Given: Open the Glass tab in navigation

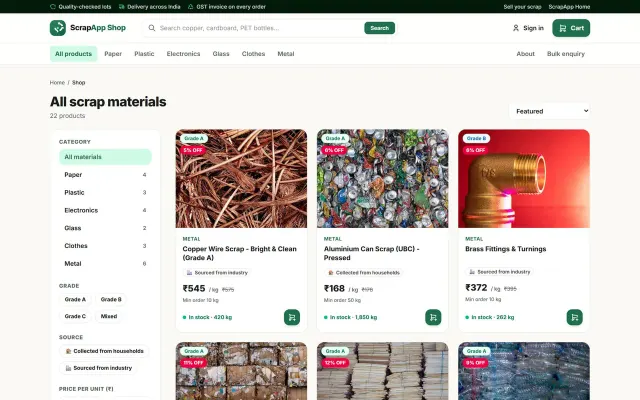Looking at the screenshot, I should coord(221,53).
